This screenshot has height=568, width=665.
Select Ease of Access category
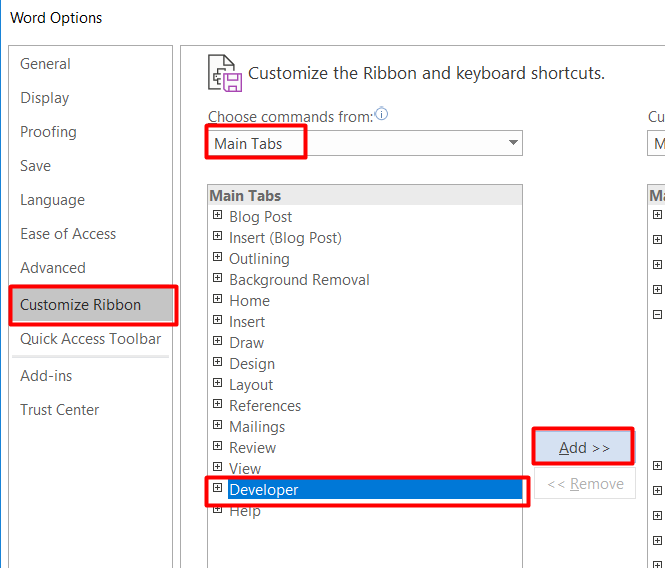[x=68, y=234]
